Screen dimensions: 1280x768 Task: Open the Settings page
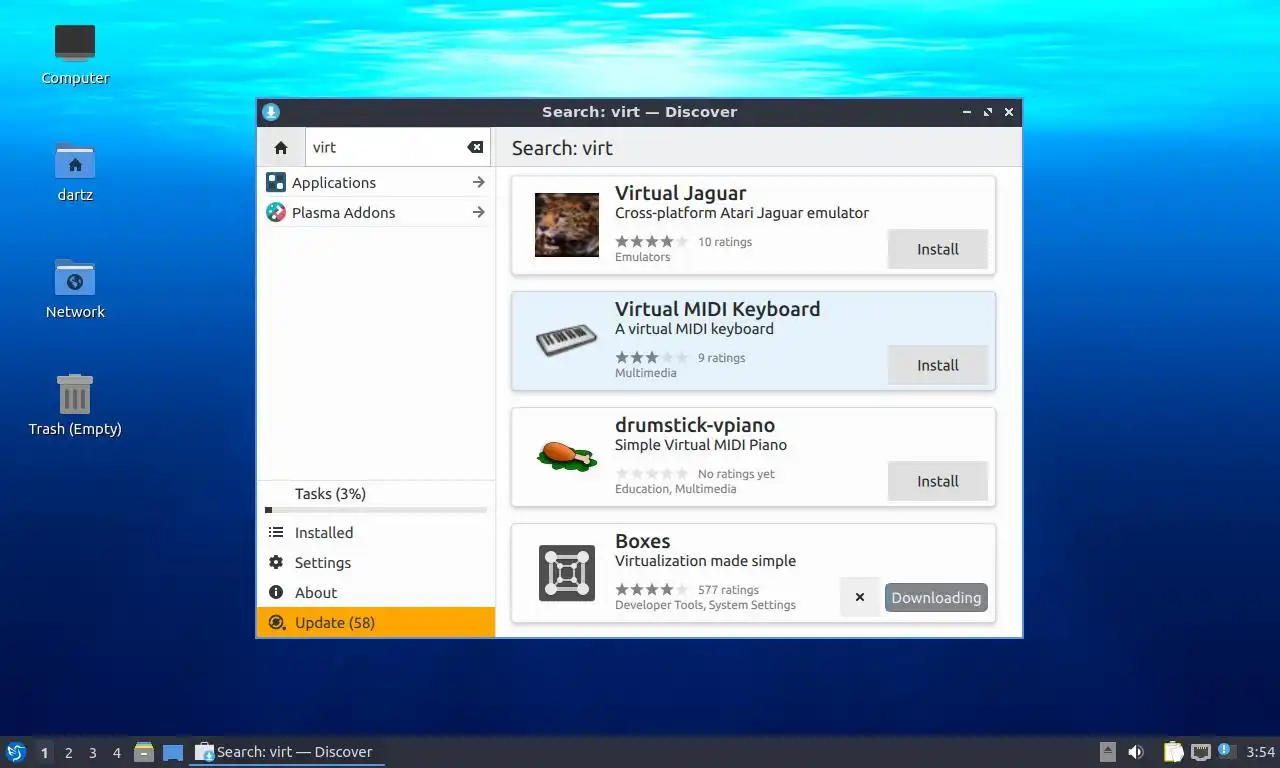pos(376,562)
